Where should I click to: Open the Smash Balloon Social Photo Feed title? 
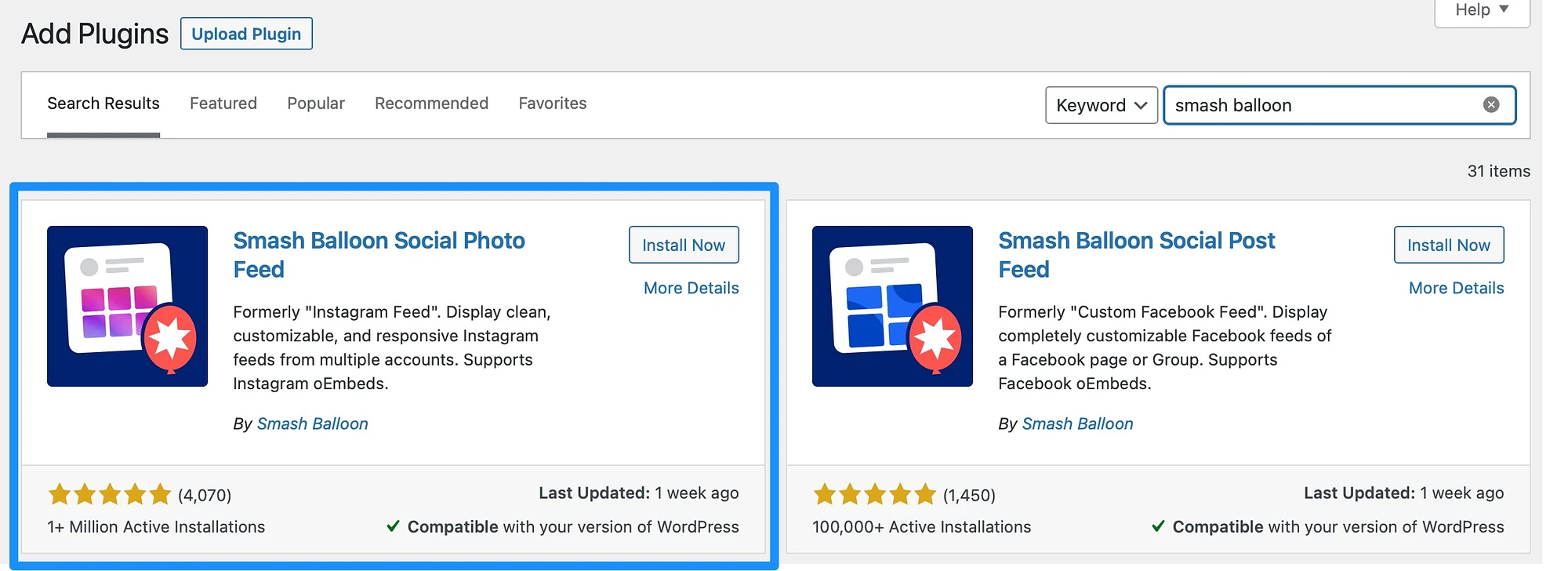click(x=379, y=255)
